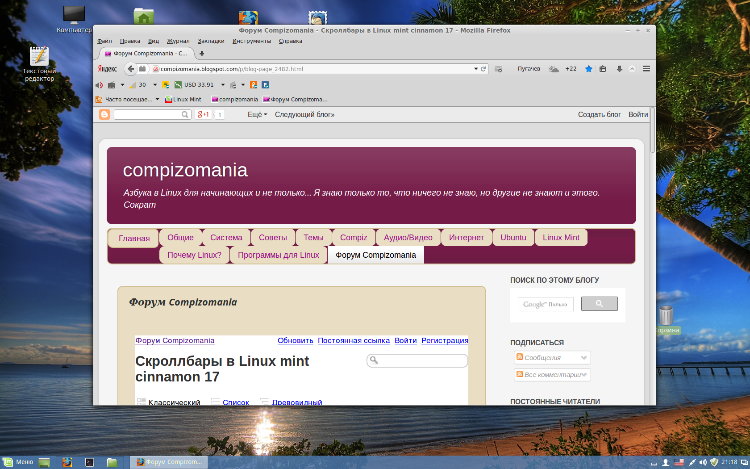Image resolution: width=750 pixels, height=469 pixels.
Task: Open the 'Linux Mint' blog tab
Action: (x=562, y=238)
